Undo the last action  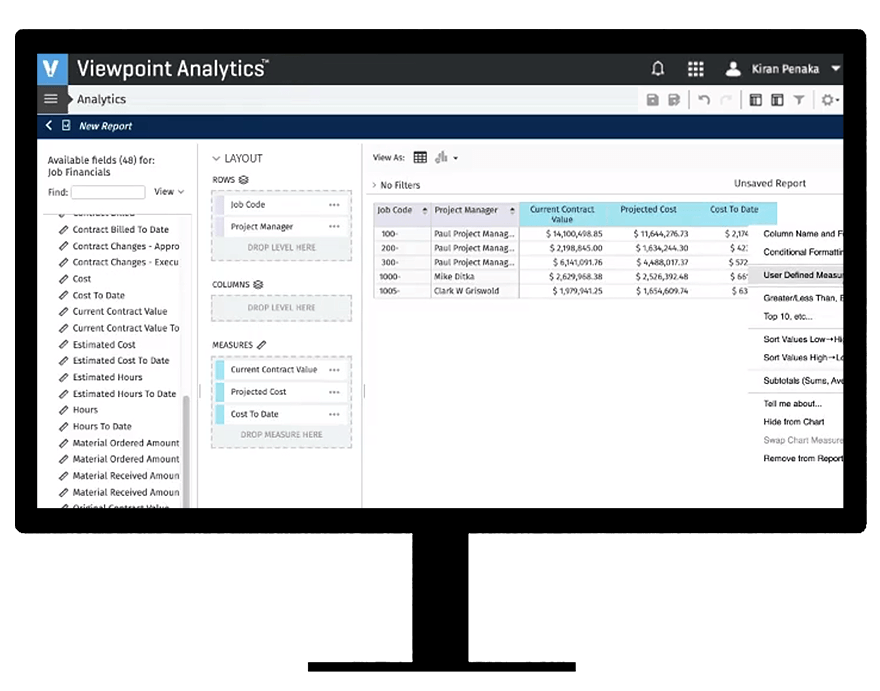click(x=704, y=100)
